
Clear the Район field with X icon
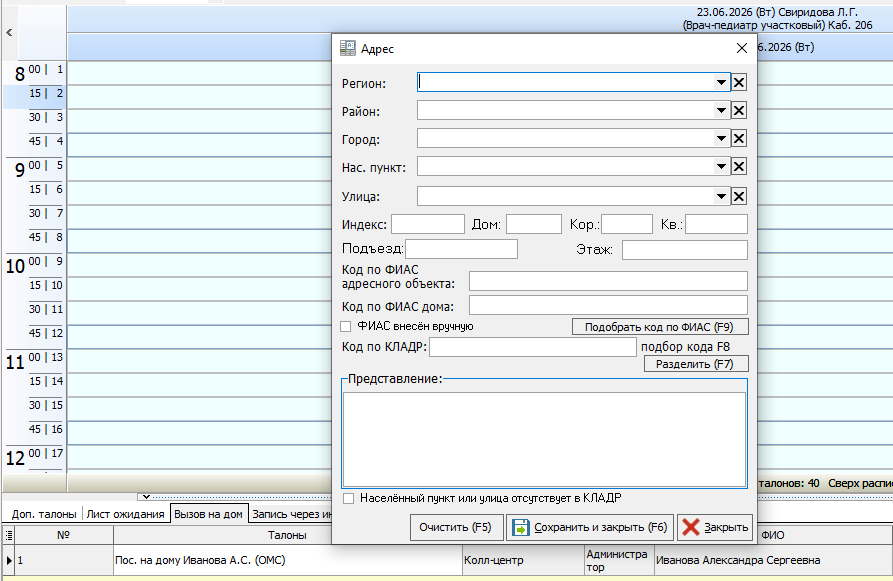pos(739,111)
